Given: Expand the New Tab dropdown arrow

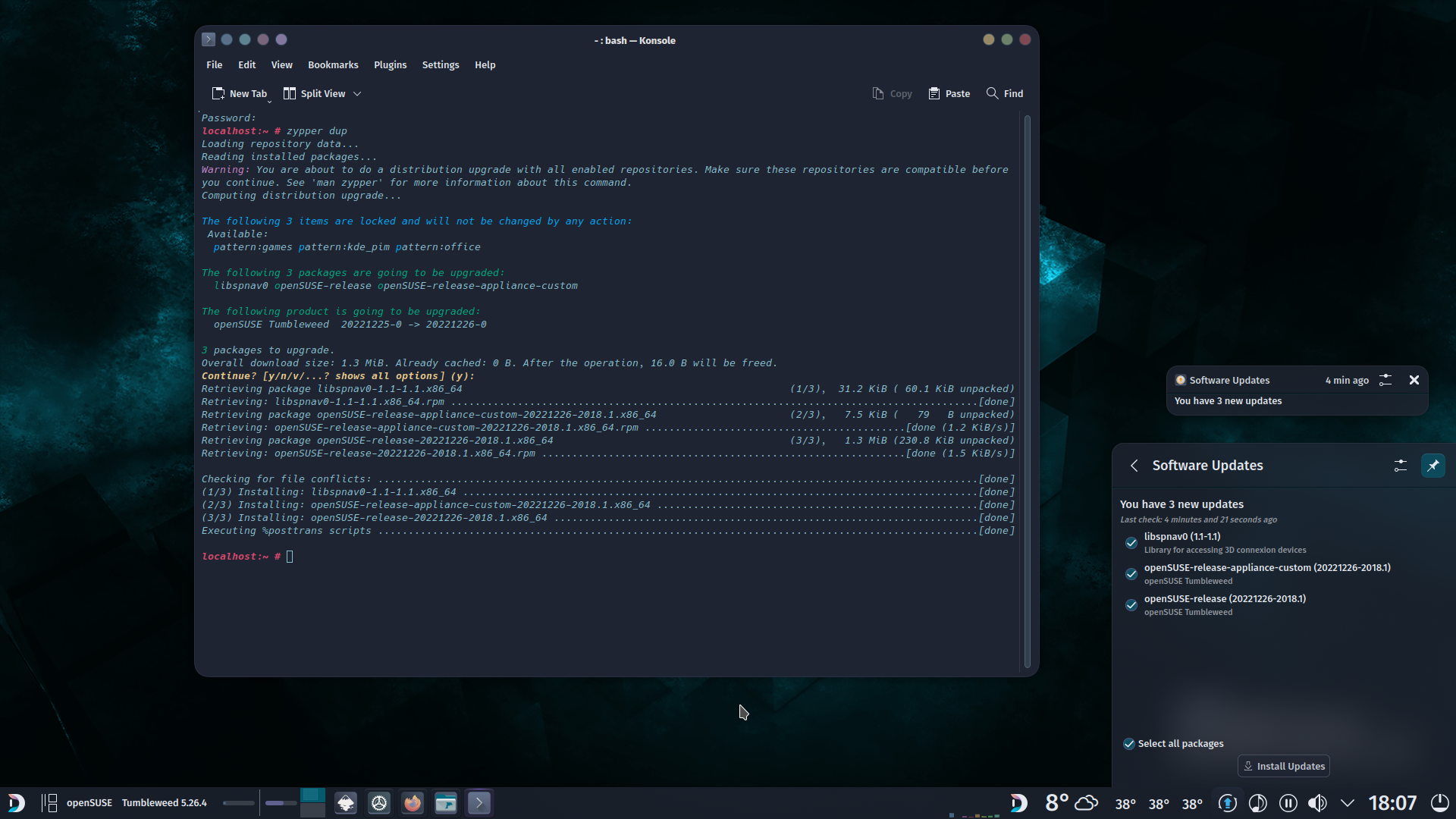Looking at the screenshot, I should point(269,101).
